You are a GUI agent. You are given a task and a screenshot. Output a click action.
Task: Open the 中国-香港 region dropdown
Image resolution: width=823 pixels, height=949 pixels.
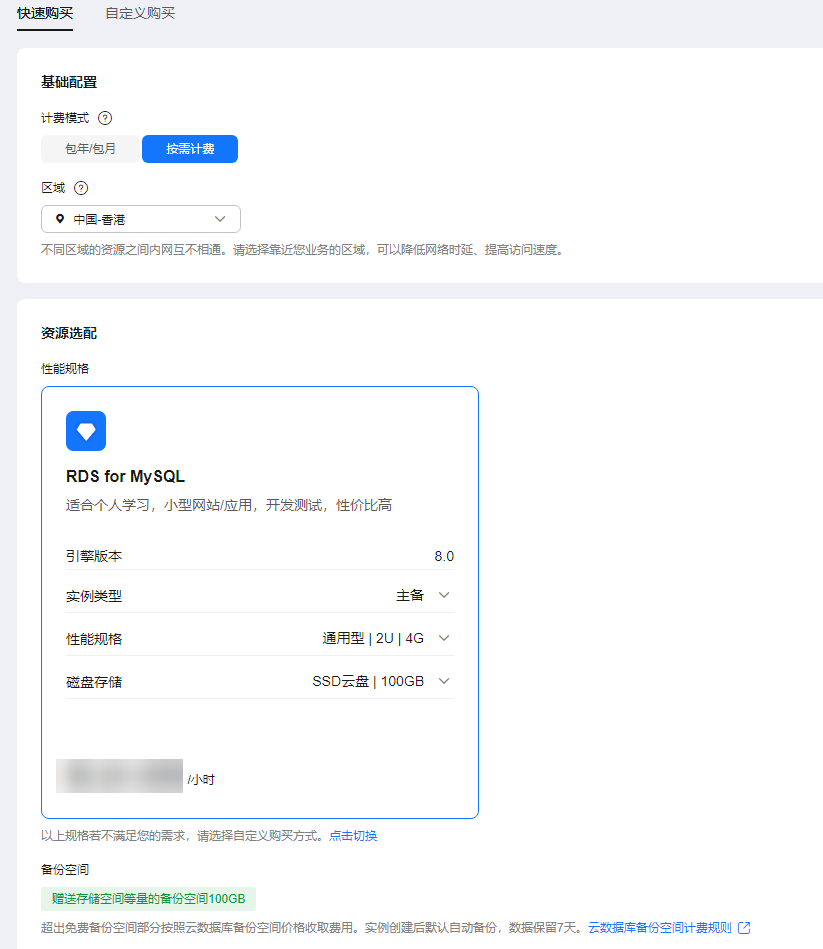coord(141,219)
